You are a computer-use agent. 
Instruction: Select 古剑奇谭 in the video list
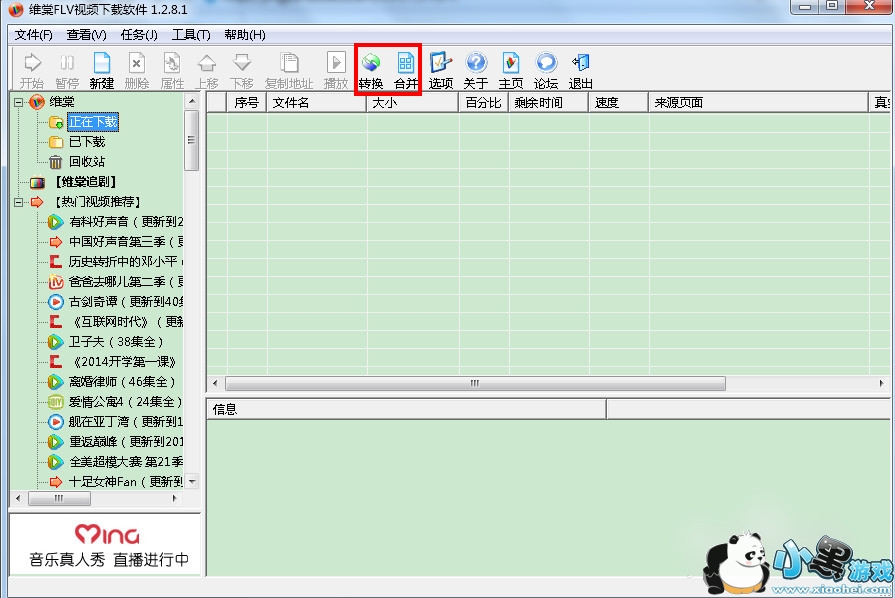tap(126, 301)
